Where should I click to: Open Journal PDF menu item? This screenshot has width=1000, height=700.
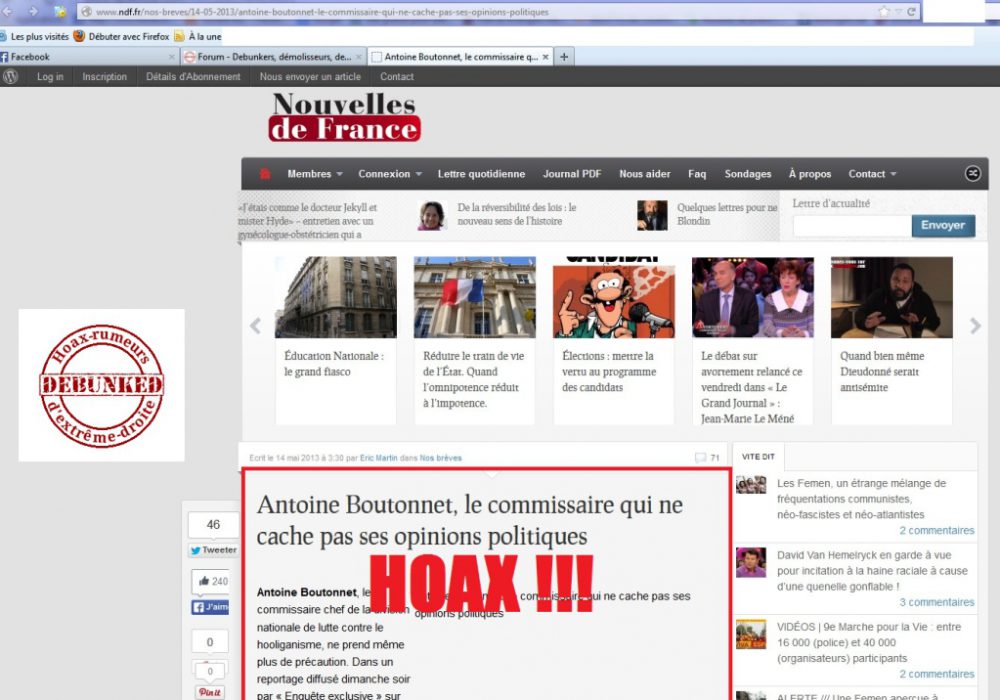pos(572,174)
